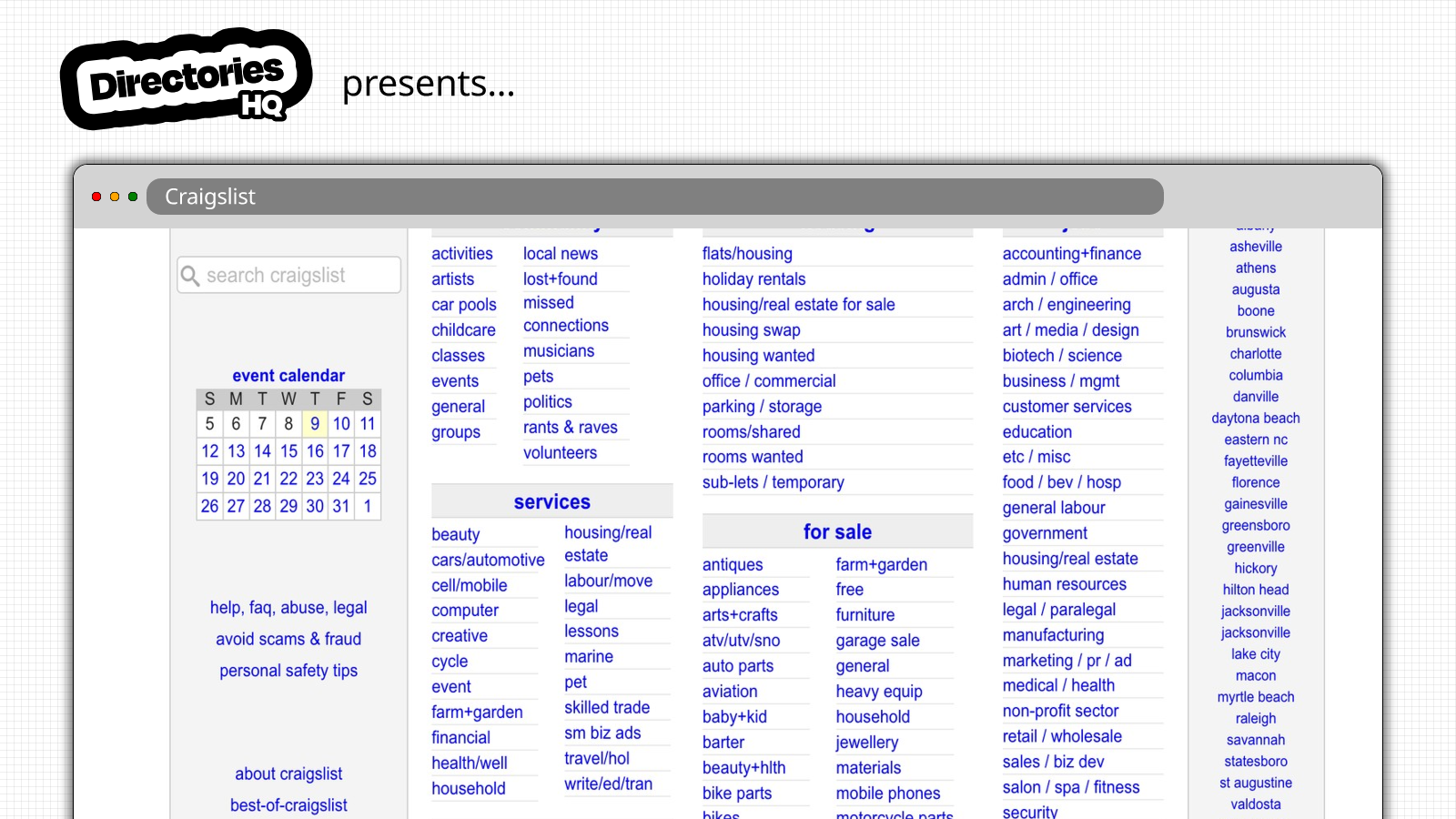This screenshot has width=1456, height=819.
Task: Open labour/move services link
Action: point(609,581)
